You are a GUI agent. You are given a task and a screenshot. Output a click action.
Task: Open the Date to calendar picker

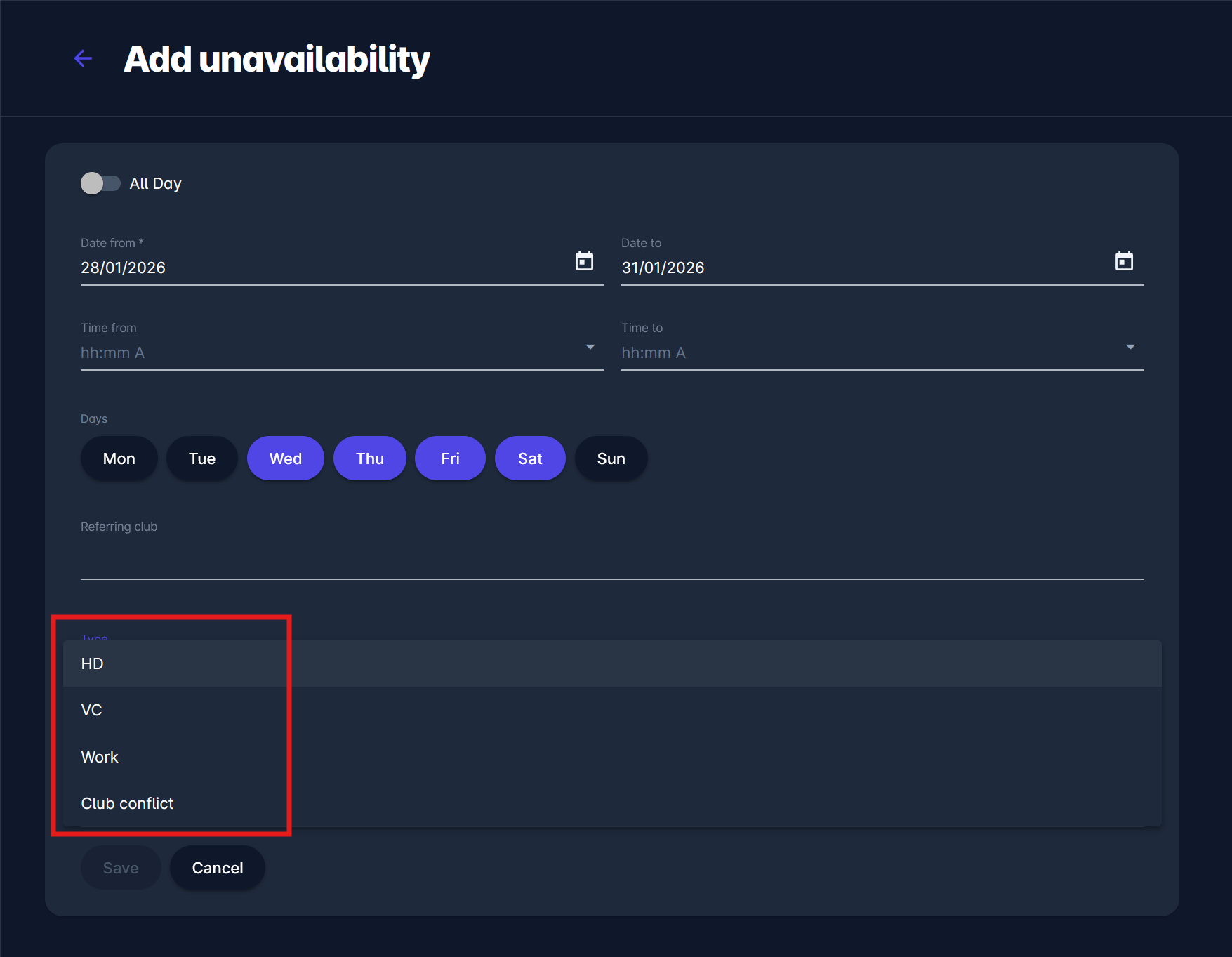coord(1124,261)
